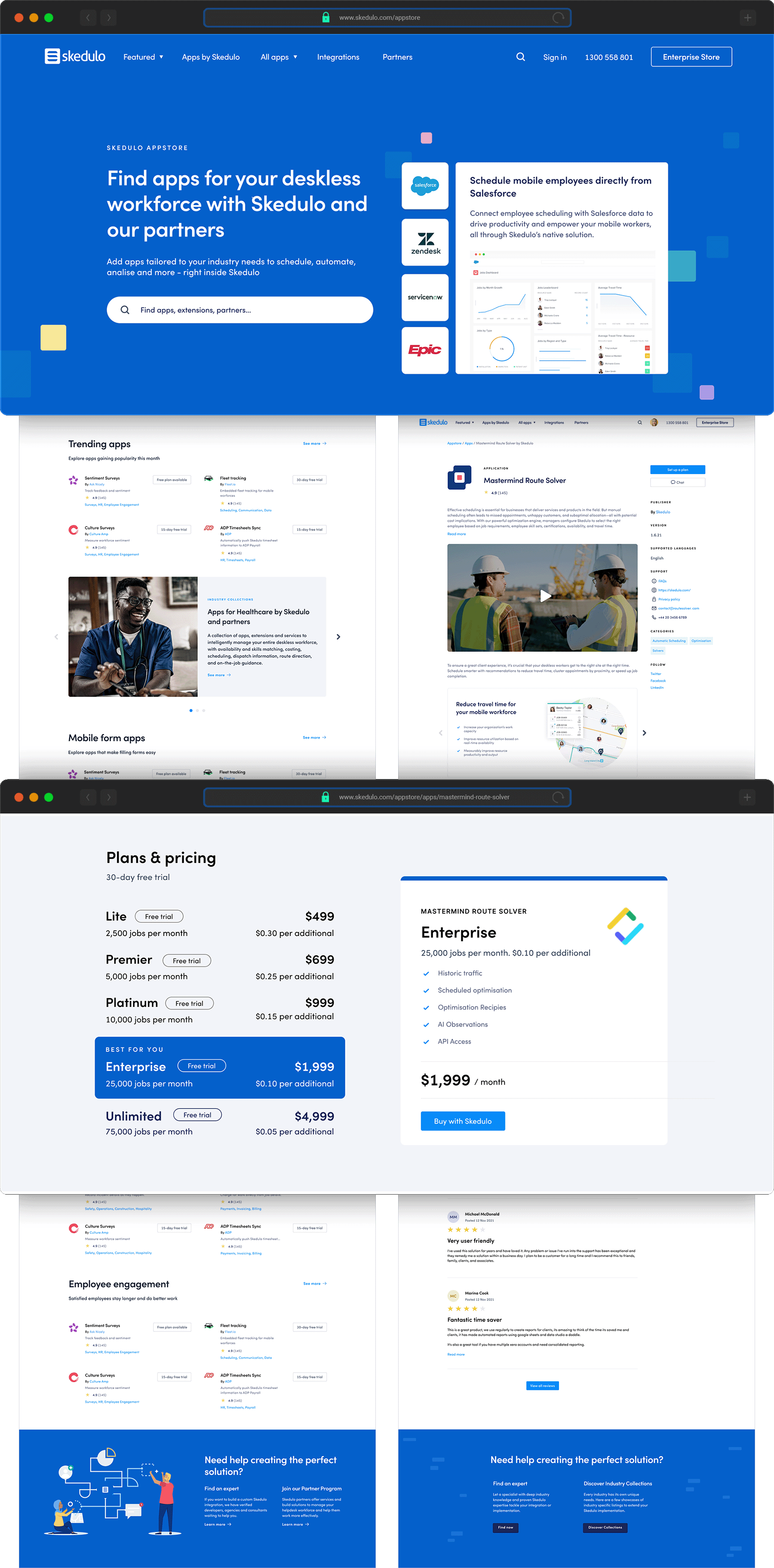
Task: Click the colorful check logo on Enterprise plan card
Action: (x=625, y=926)
